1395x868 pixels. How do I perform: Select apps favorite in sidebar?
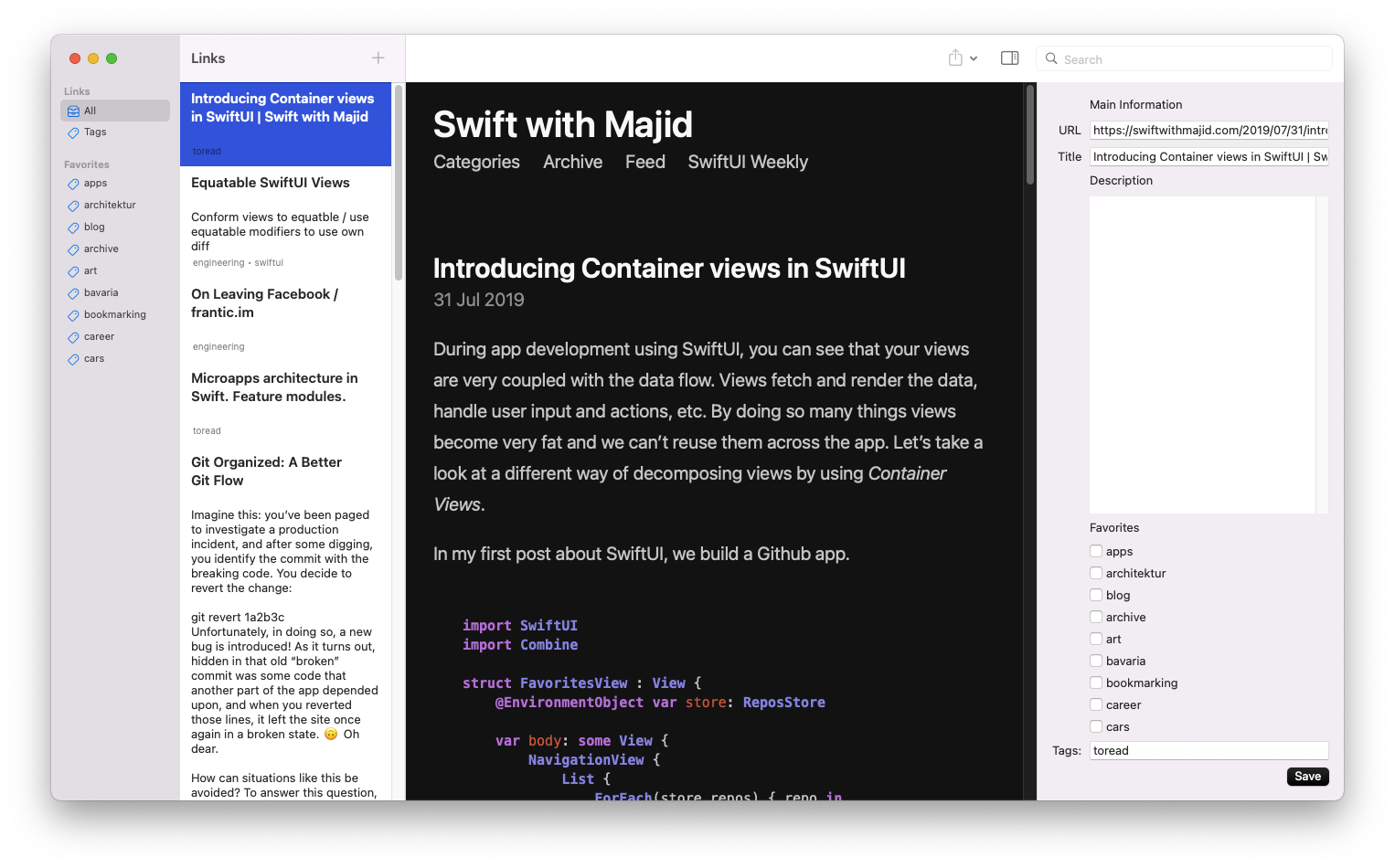click(115, 184)
